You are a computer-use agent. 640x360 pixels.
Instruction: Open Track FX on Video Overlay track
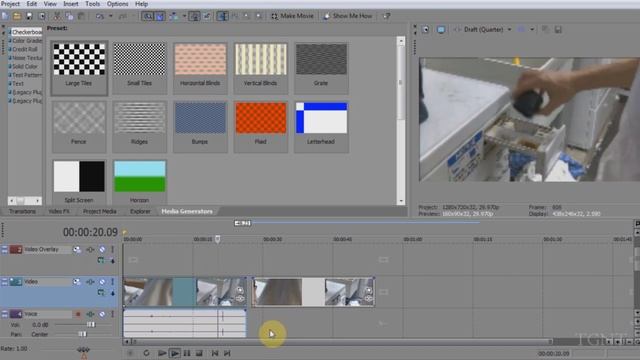click(90, 249)
